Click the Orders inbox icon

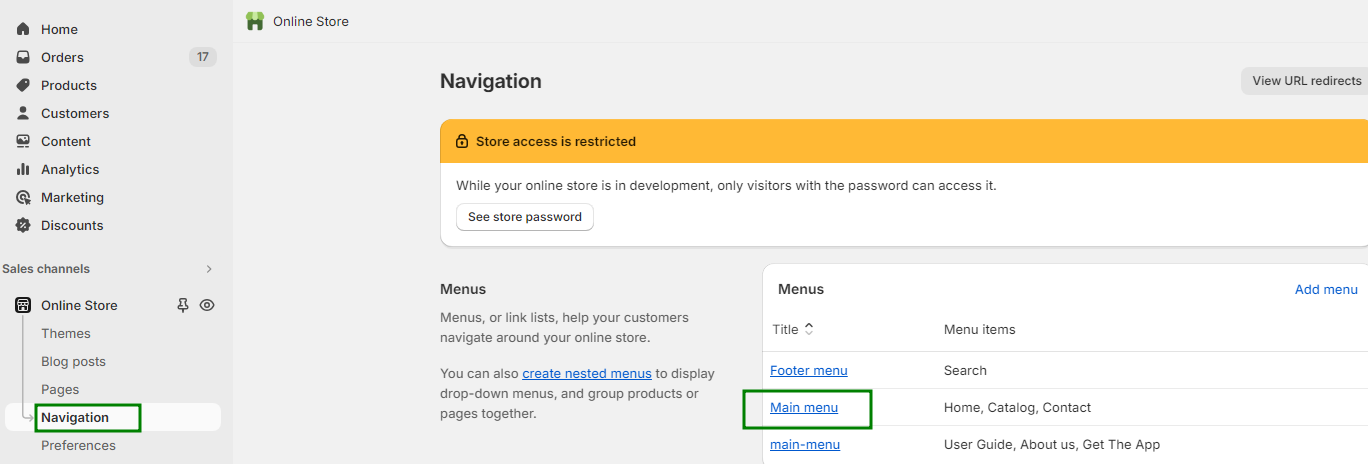point(23,57)
